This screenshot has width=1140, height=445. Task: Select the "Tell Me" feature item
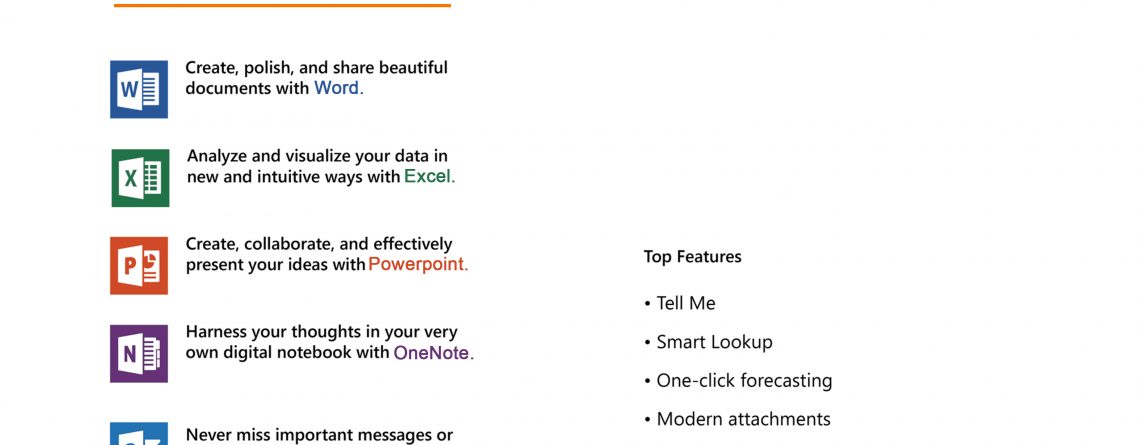click(685, 303)
